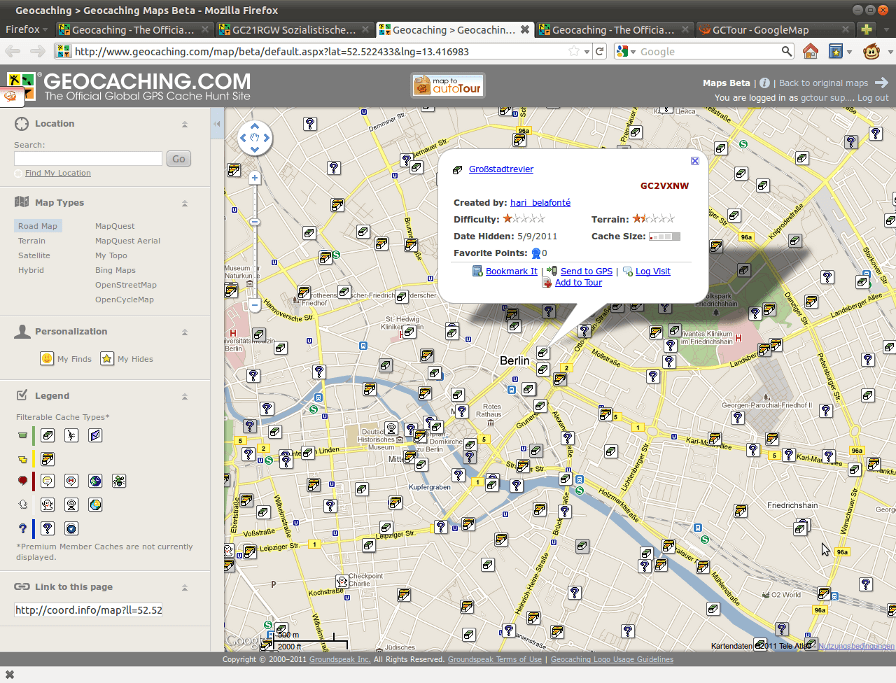Click the map zoom slider handle

pyautogui.click(x=255, y=222)
